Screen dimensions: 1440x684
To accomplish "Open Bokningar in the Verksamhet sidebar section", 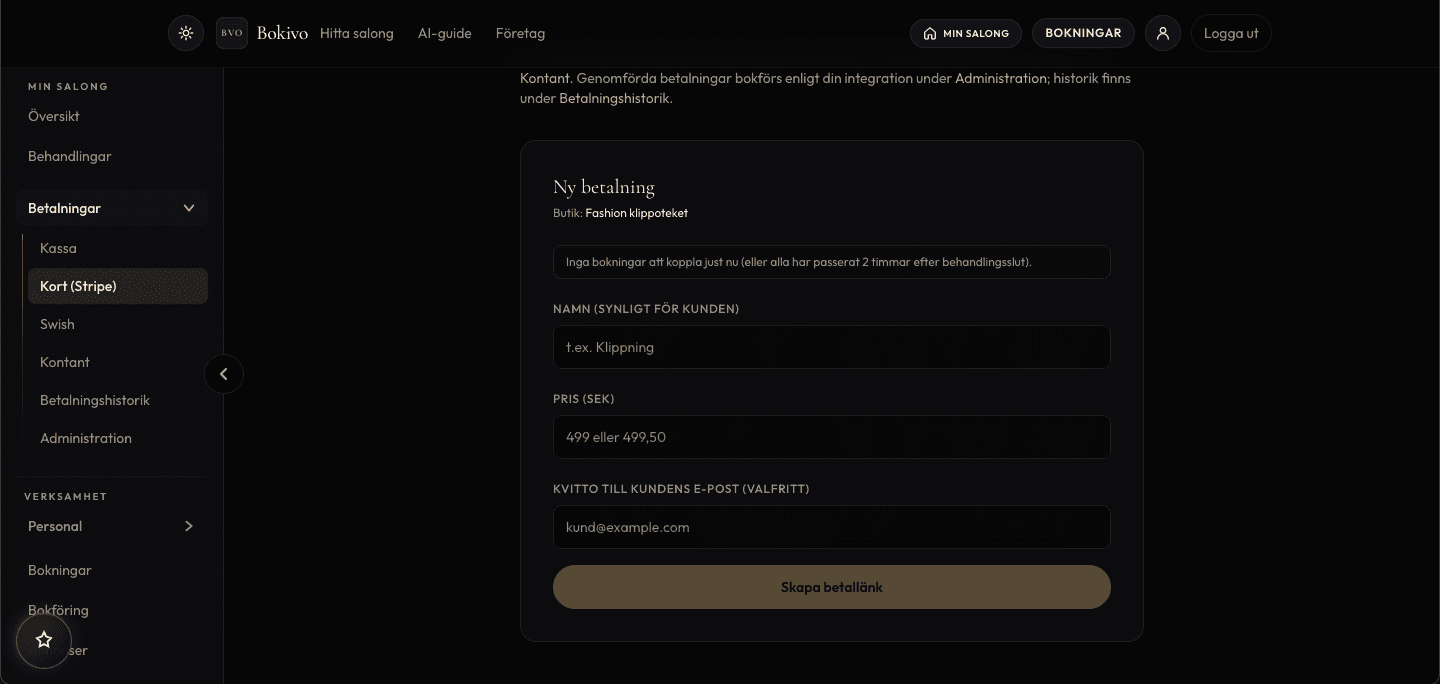I will 60,570.
